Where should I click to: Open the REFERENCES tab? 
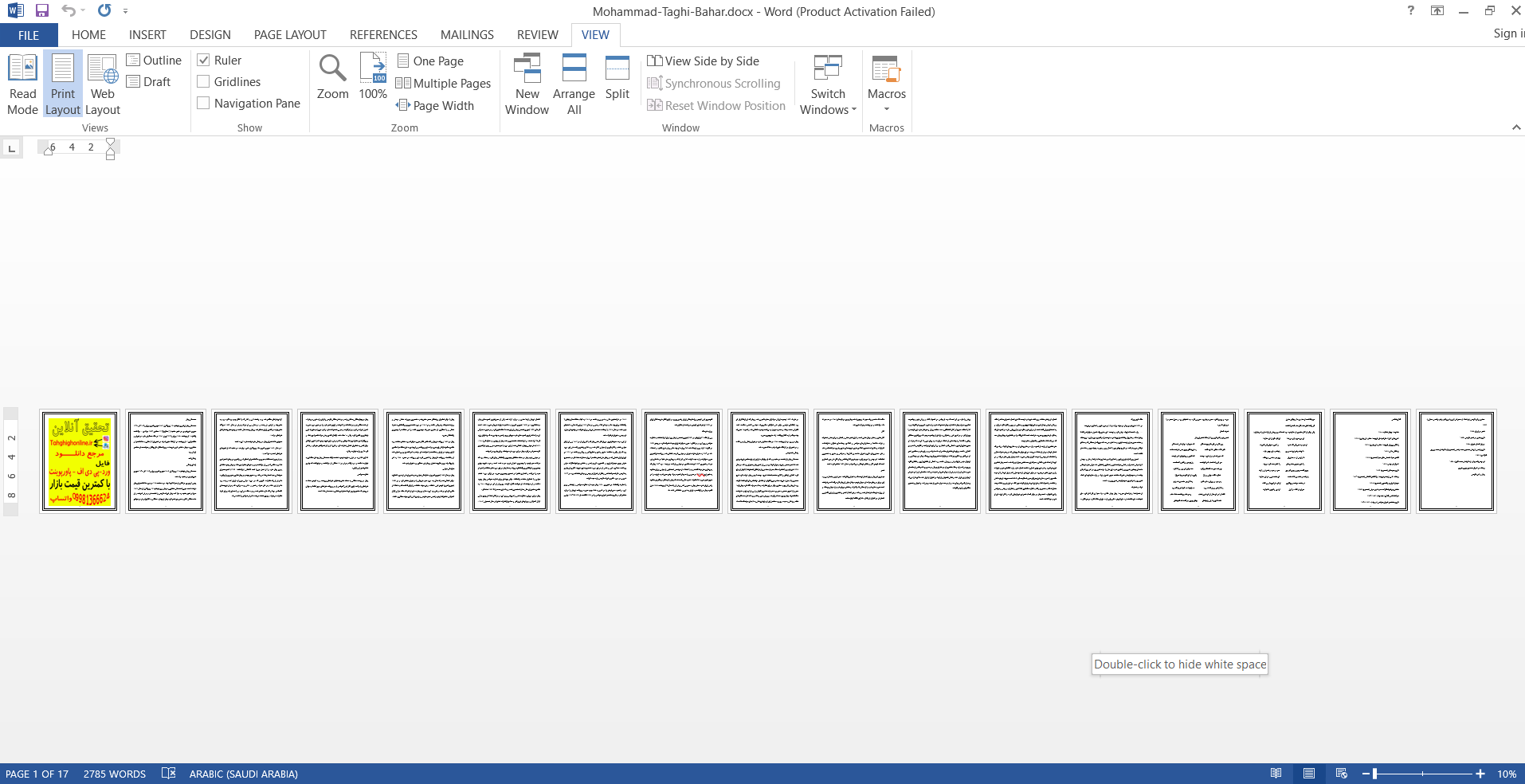click(383, 35)
